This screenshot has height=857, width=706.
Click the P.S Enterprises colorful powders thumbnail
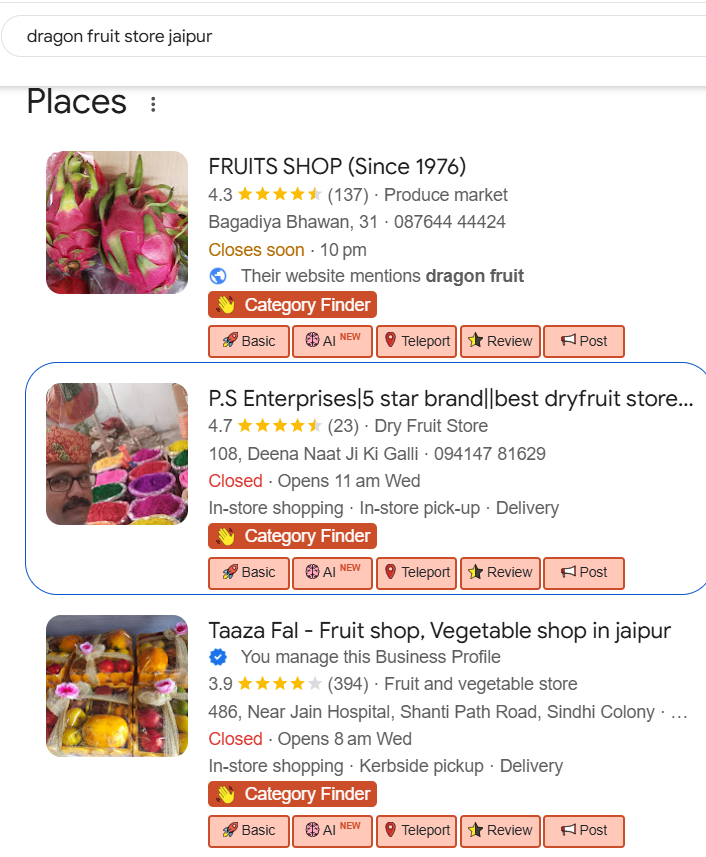click(x=117, y=454)
